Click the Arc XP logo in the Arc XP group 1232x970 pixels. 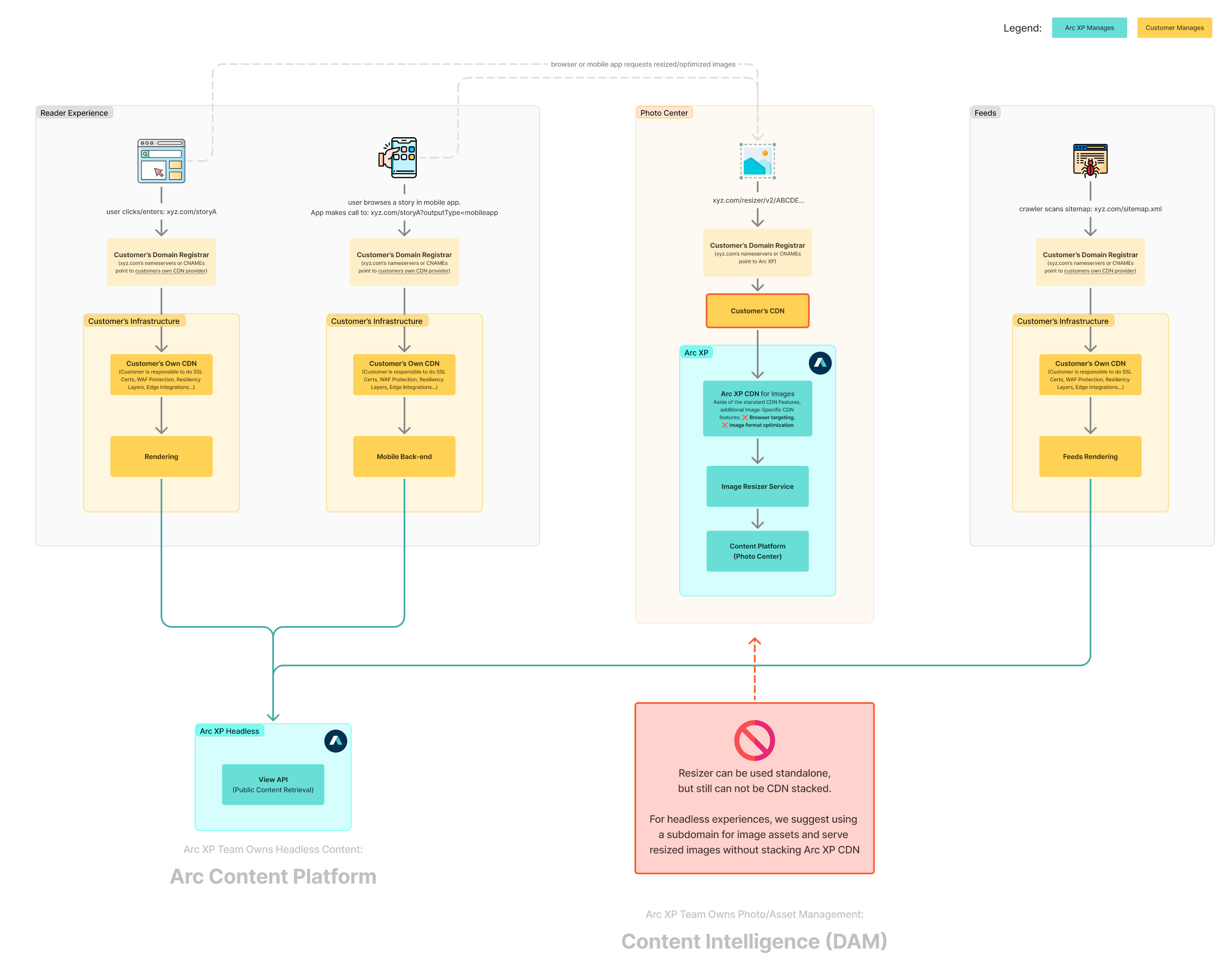tap(820, 363)
